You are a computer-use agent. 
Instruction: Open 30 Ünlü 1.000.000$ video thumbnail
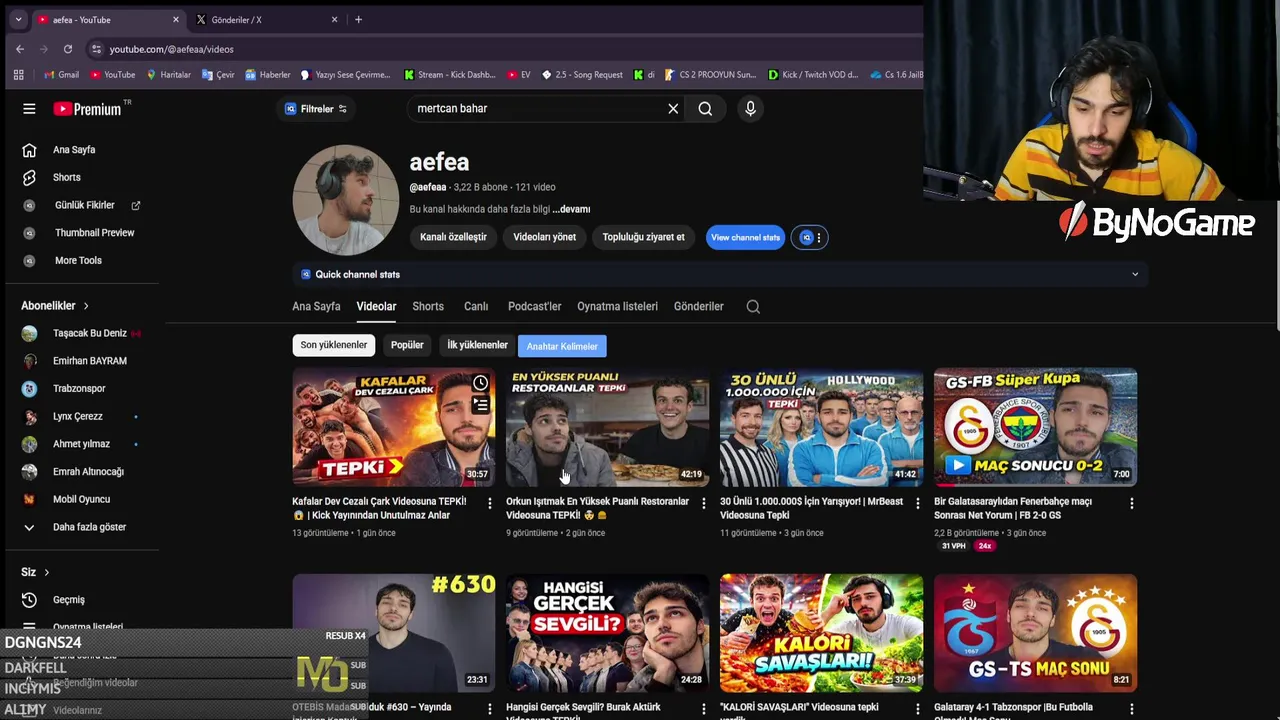point(821,427)
